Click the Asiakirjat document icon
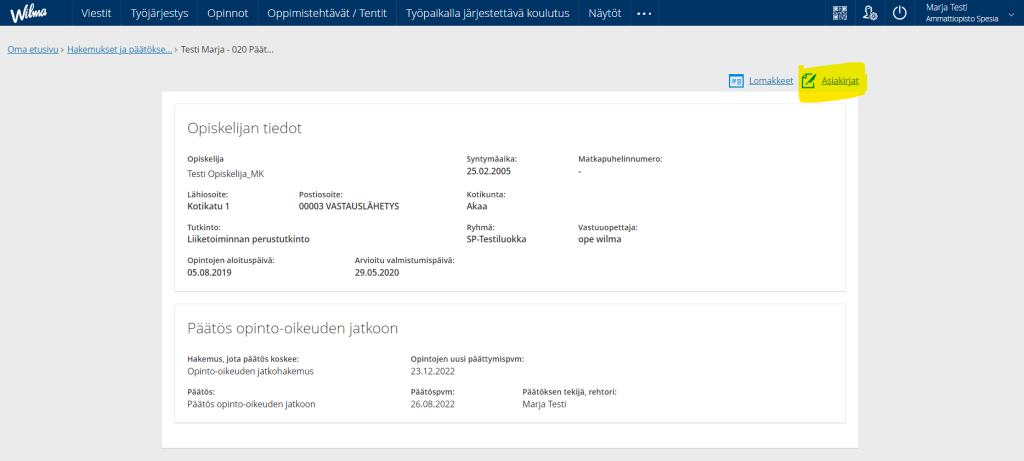Screen dimensions: 1024x461 pyautogui.click(x=809, y=81)
